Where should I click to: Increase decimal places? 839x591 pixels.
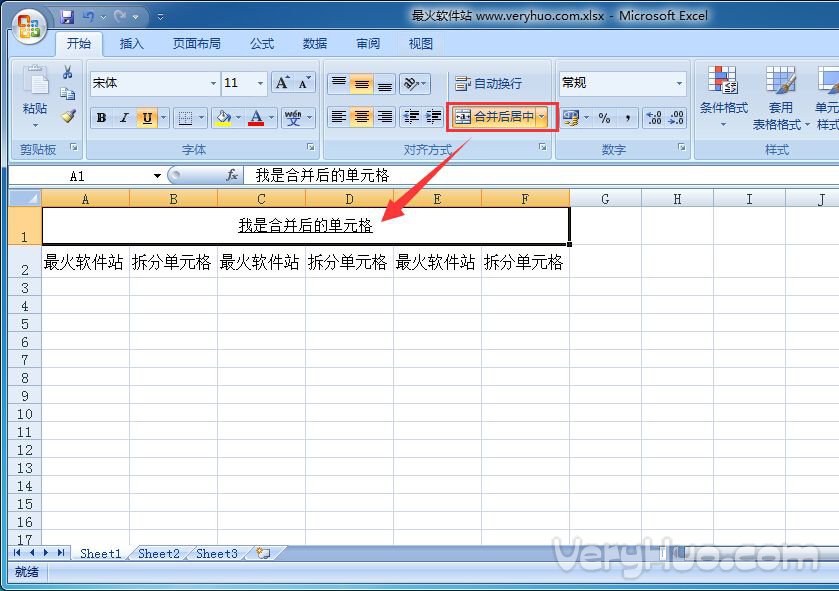tap(654, 118)
